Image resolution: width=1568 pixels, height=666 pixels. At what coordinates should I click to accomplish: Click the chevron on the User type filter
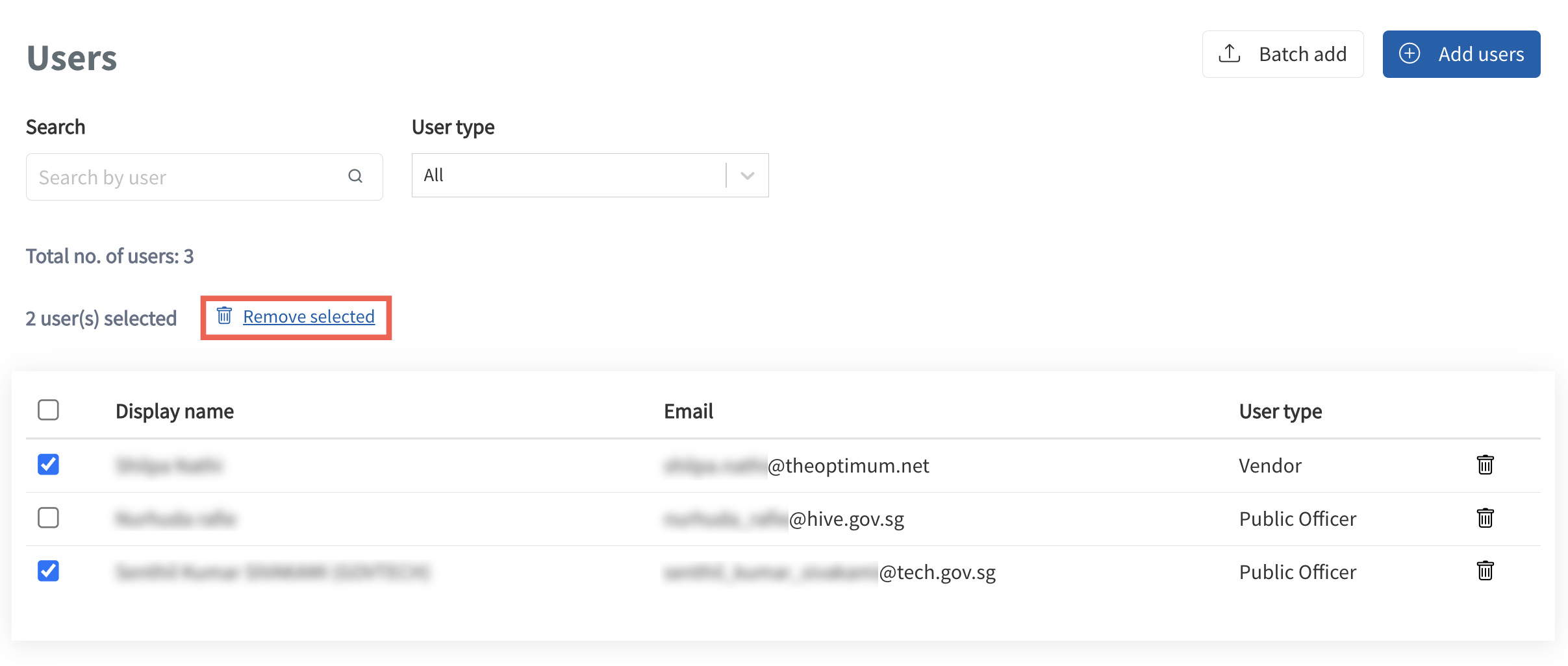pos(747,175)
